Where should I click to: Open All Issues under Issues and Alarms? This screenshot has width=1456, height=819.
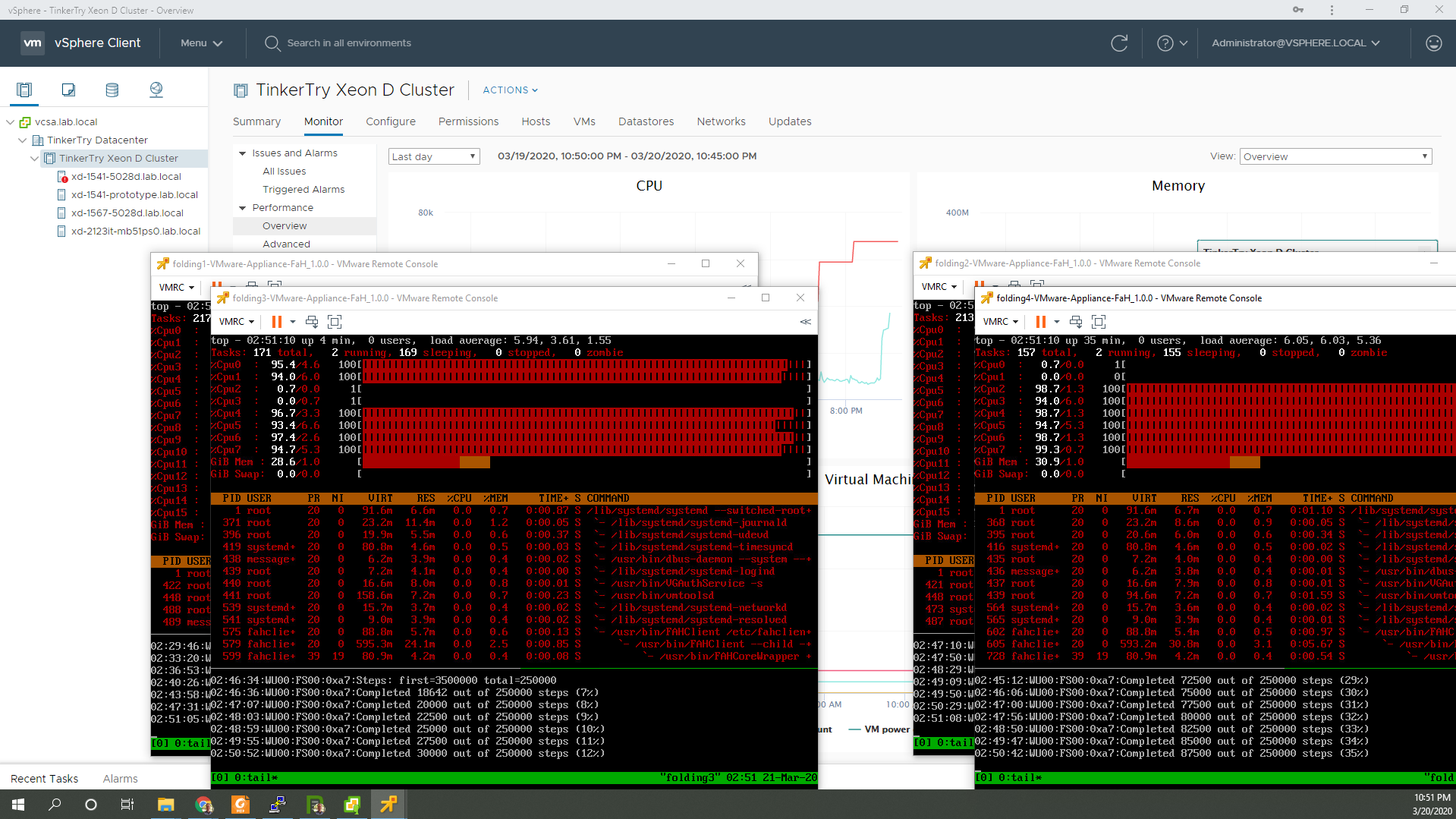285,172
